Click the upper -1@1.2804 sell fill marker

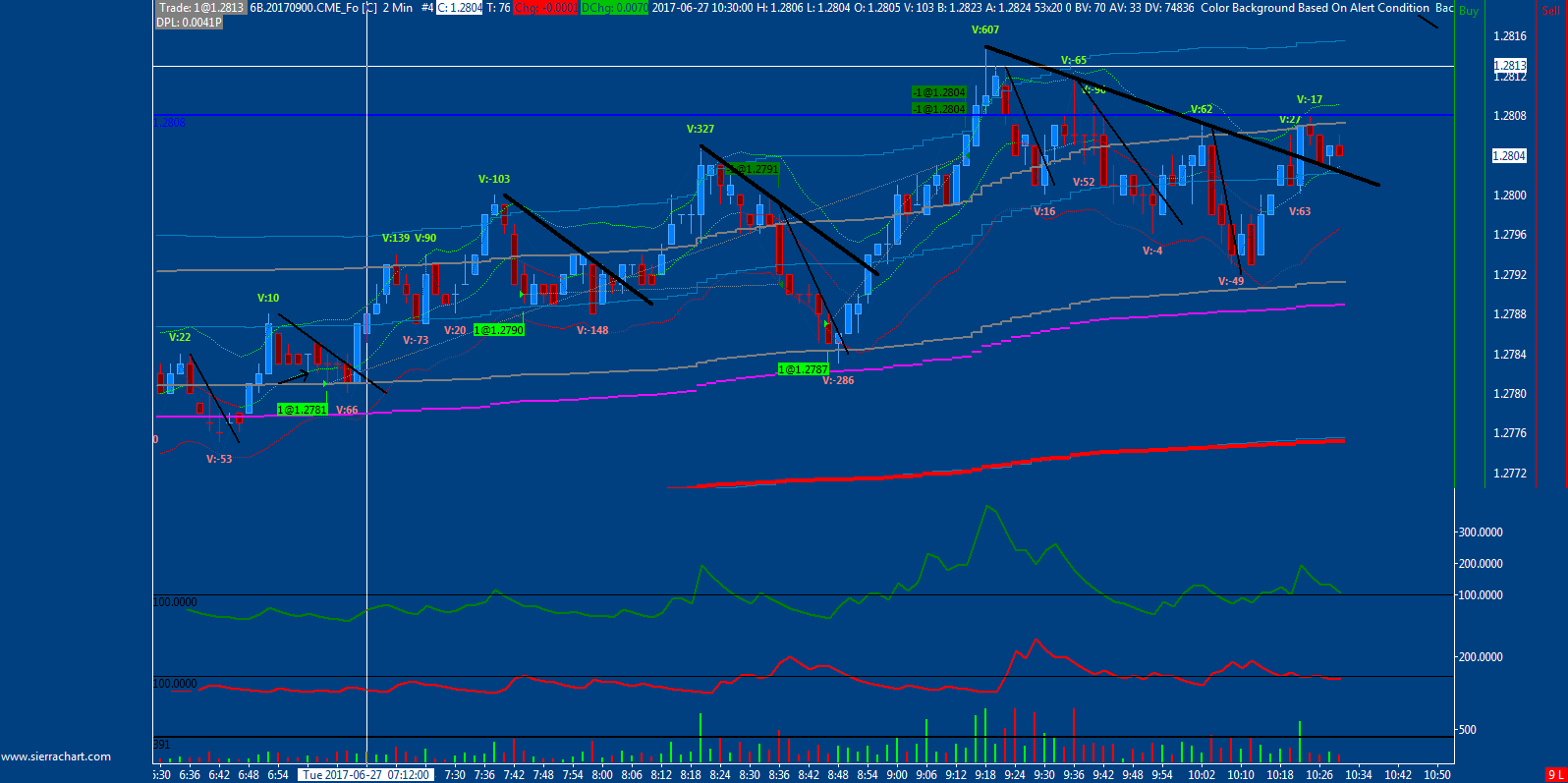click(x=938, y=92)
